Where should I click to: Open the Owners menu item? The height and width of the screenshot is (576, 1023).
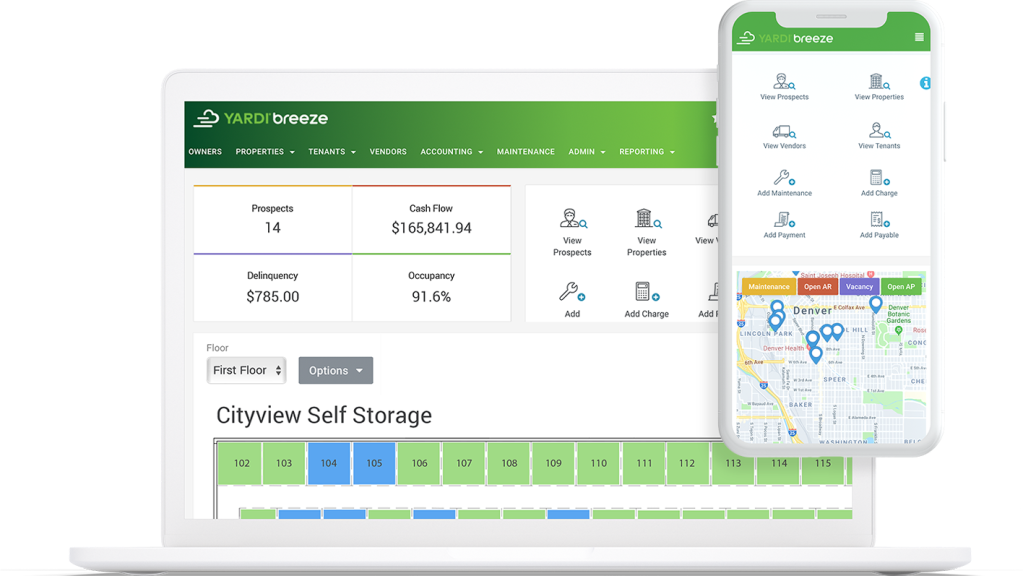tap(205, 152)
